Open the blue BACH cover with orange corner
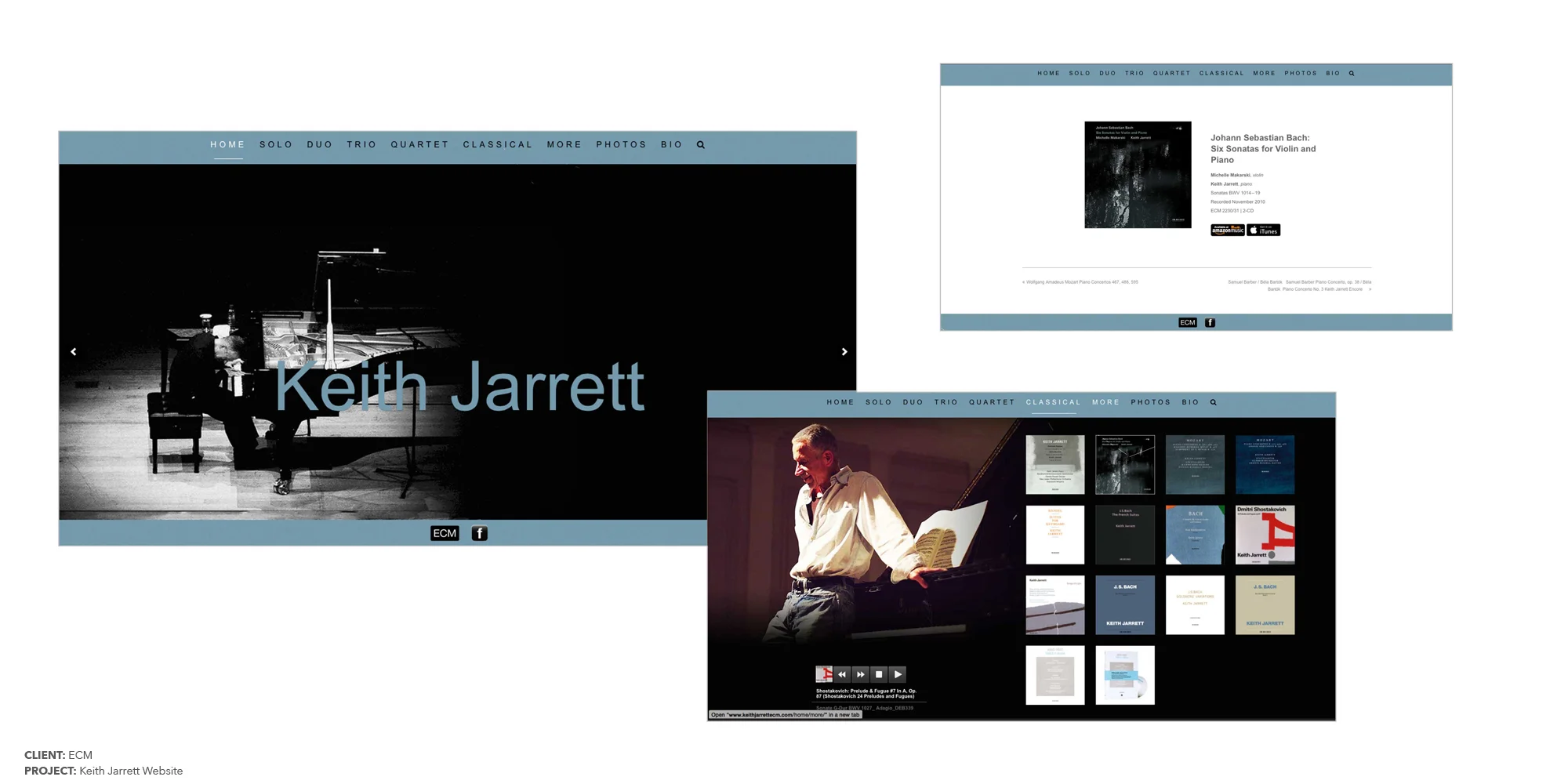Image resolution: width=1568 pixels, height=784 pixels. (1195, 535)
